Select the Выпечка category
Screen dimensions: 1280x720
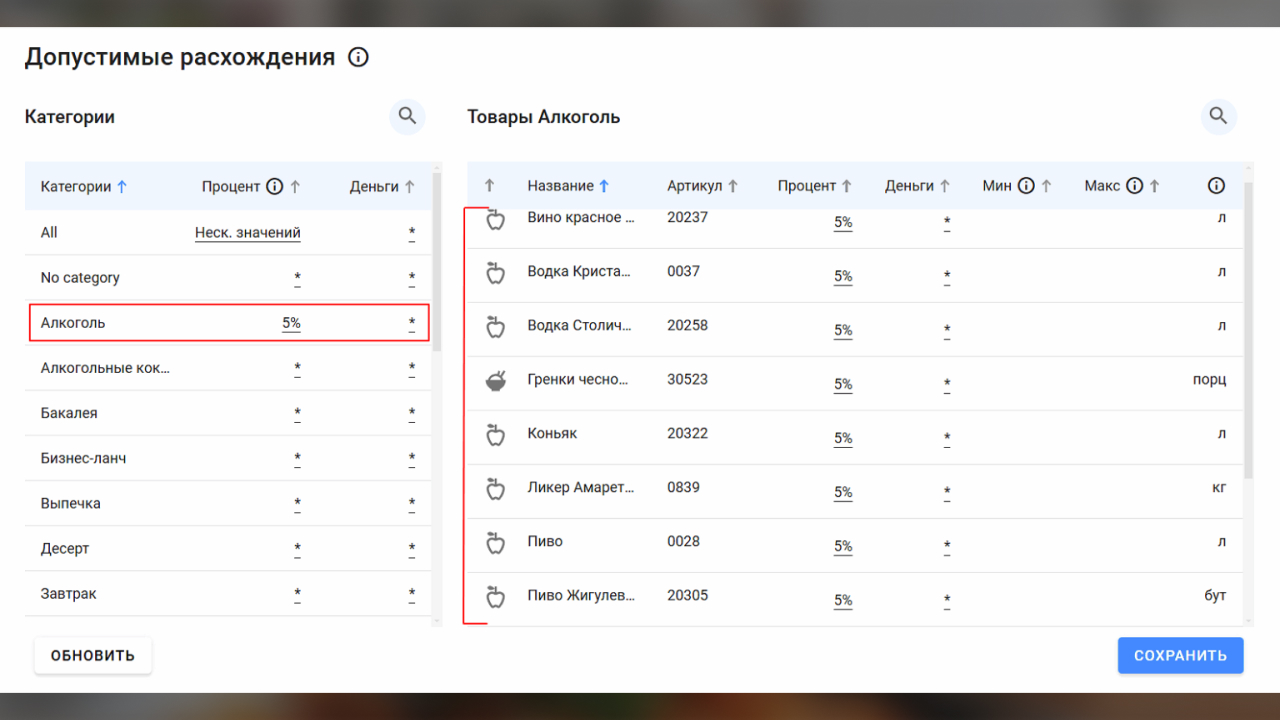[228, 503]
